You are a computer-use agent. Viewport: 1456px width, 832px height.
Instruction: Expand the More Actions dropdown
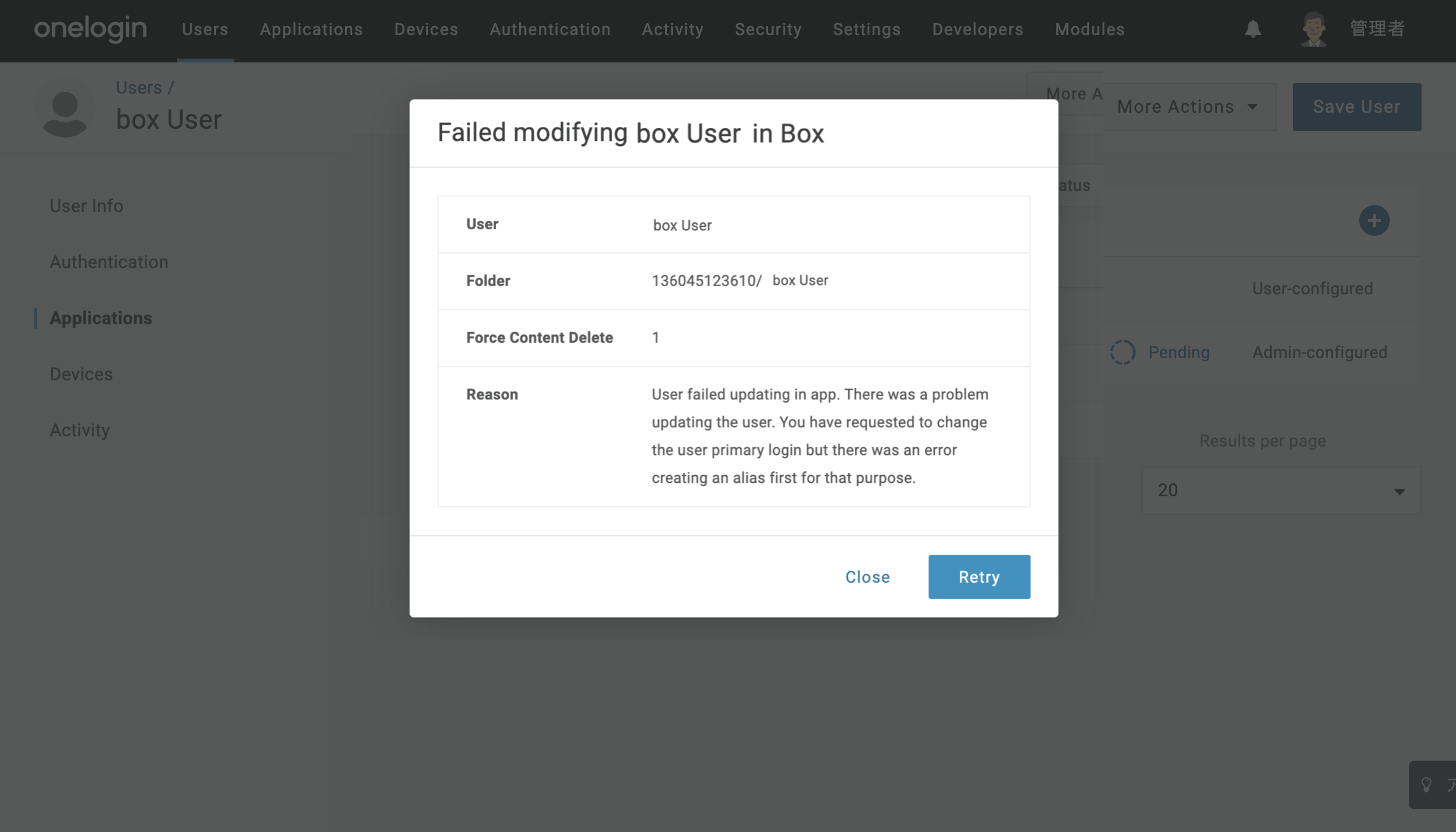[x=1189, y=107]
